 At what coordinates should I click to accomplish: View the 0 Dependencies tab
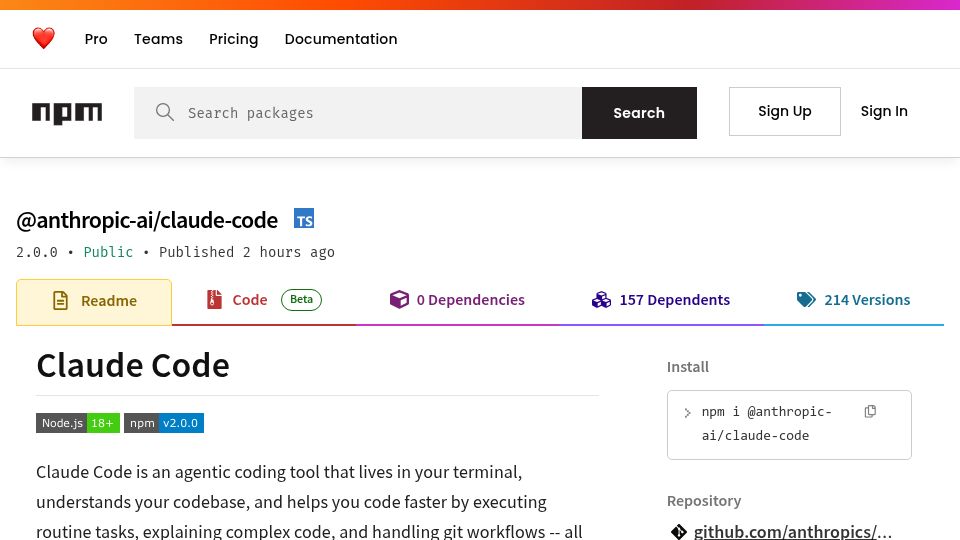pyautogui.click(x=457, y=300)
